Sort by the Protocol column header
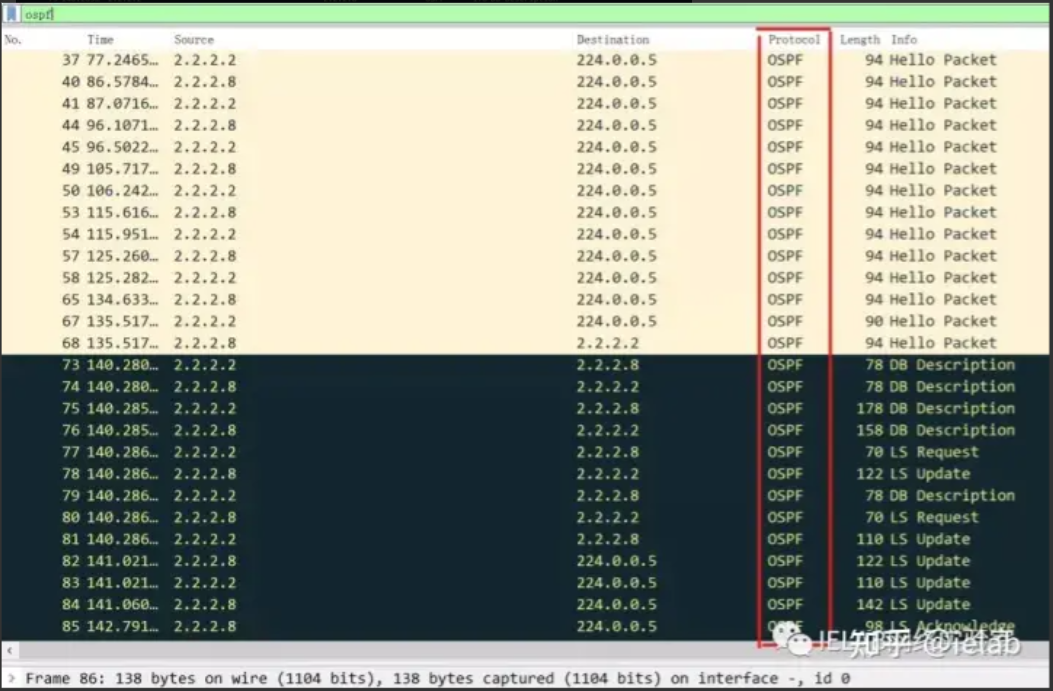Viewport: 1053px width, 691px height. [794, 40]
